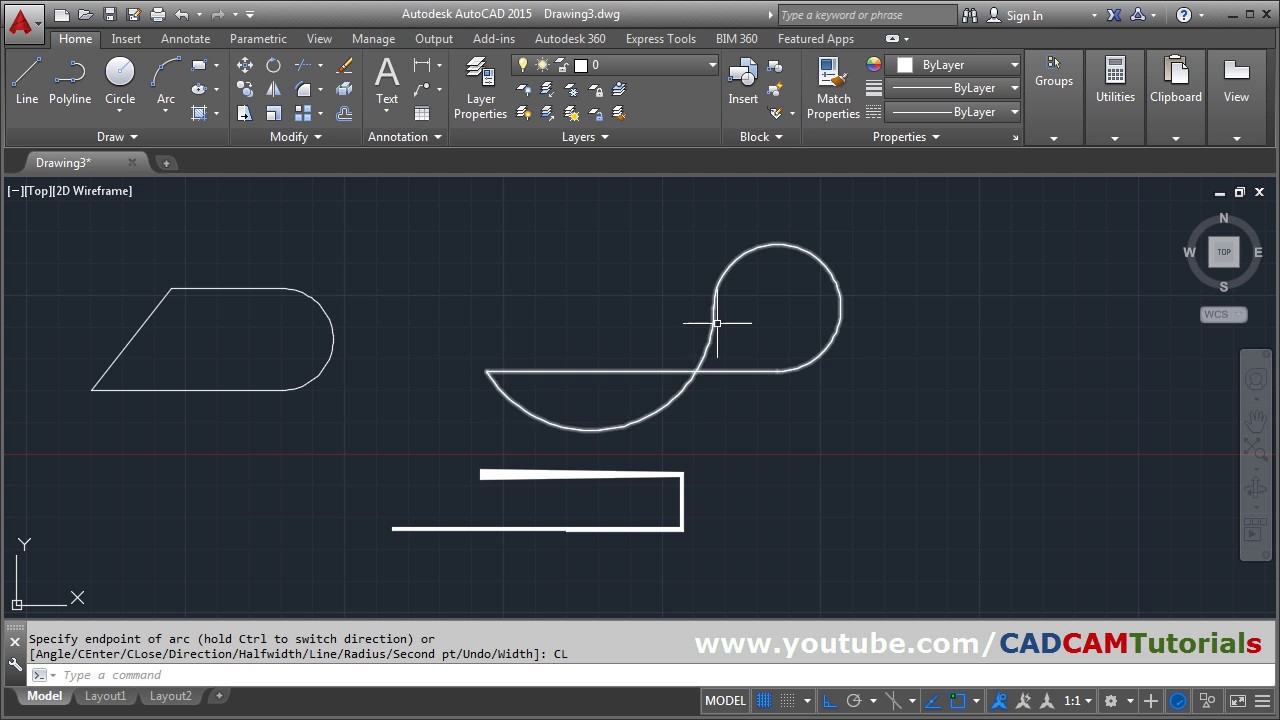
Task: Open the Layer Properties manager
Action: [x=480, y=88]
